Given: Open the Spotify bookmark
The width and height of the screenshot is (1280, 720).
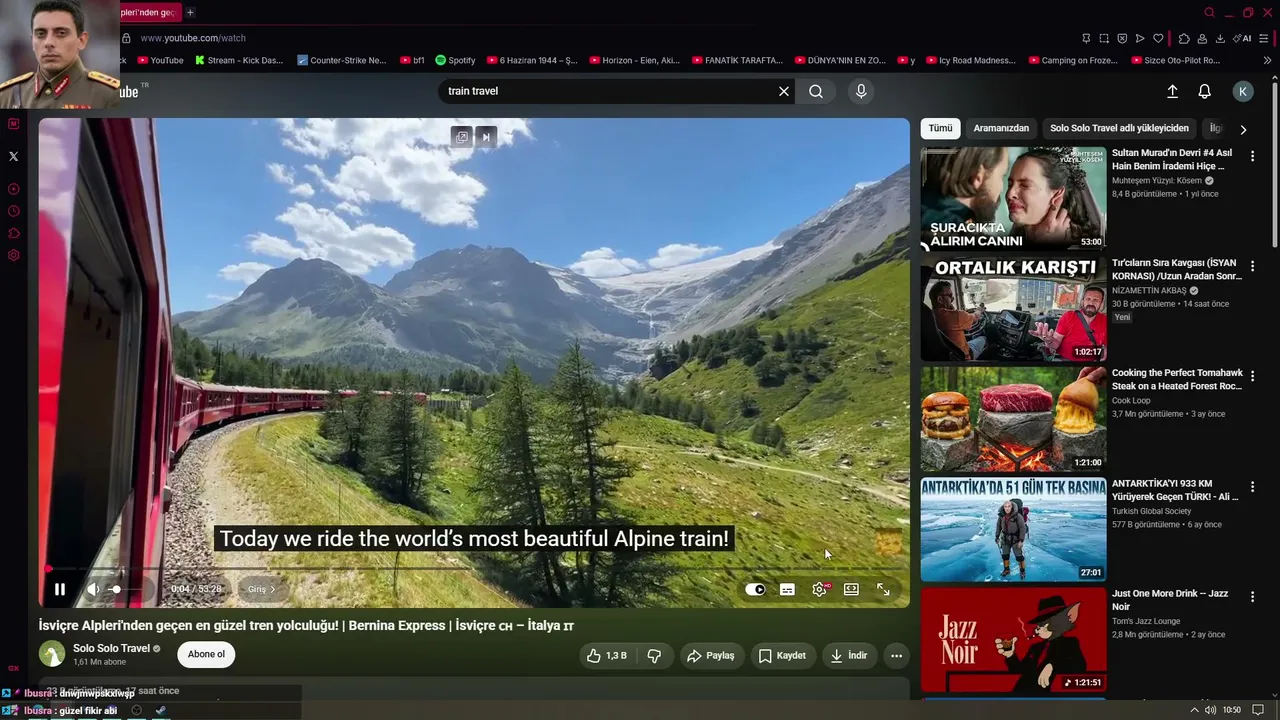Looking at the screenshot, I should point(456,60).
